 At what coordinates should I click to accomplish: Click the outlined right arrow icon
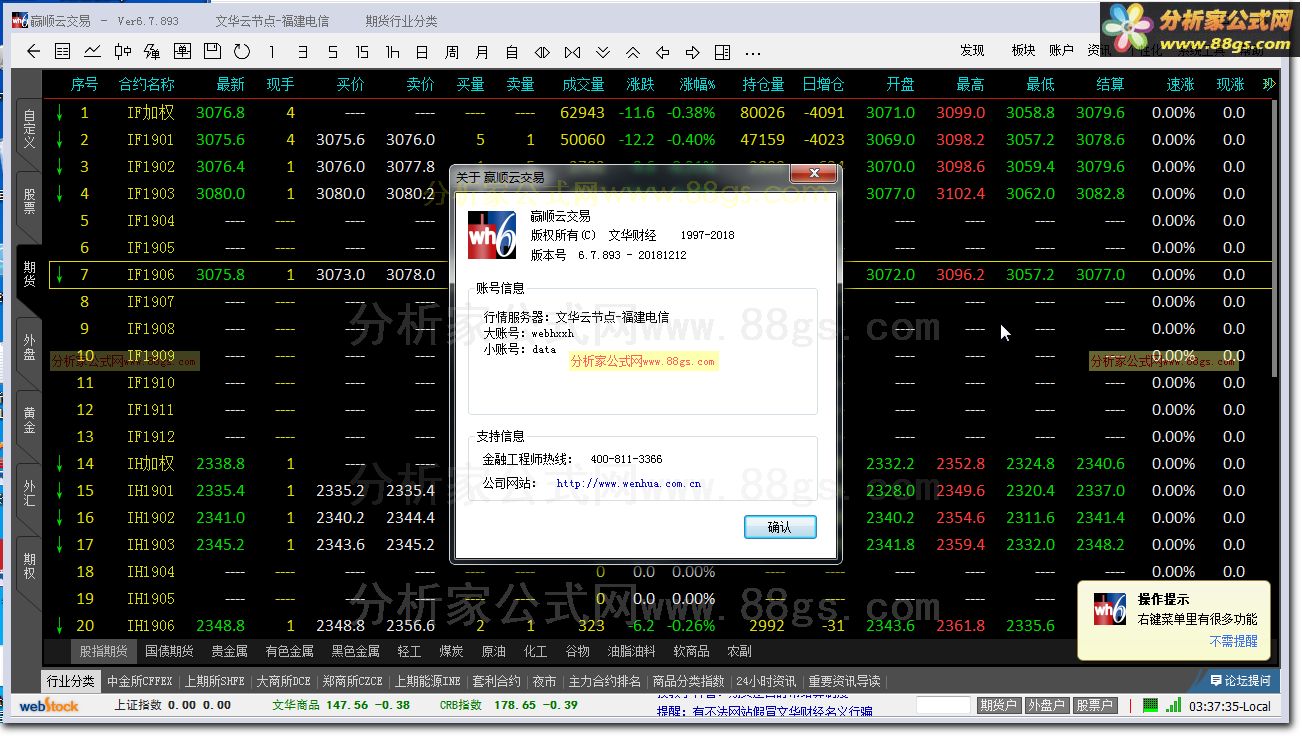692,52
